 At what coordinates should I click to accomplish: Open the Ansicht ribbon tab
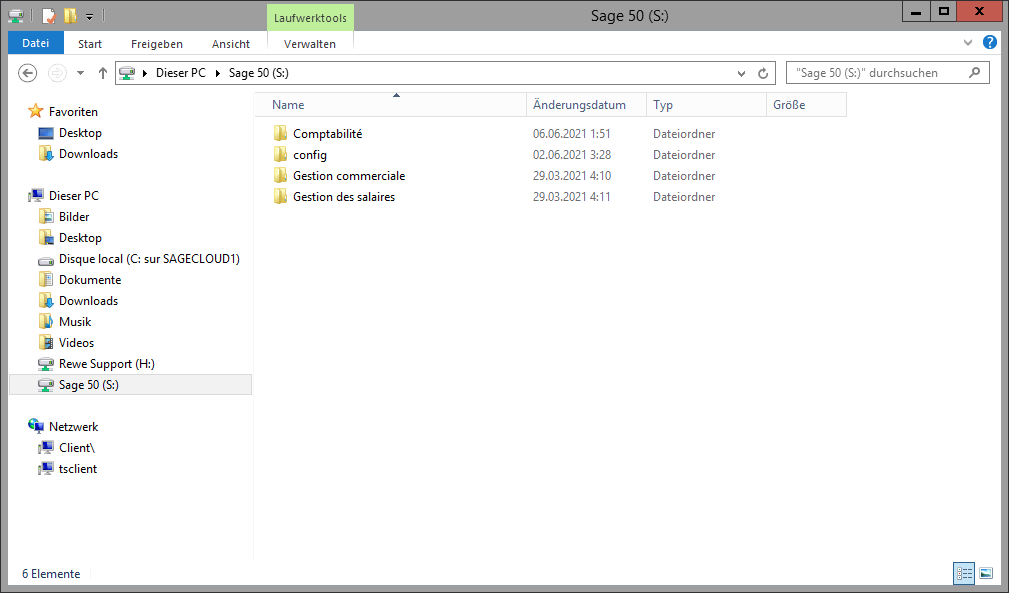click(x=230, y=44)
